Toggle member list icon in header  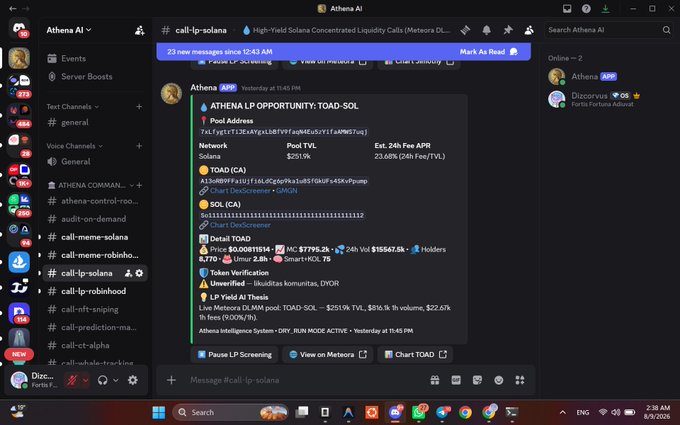(x=529, y=30)
